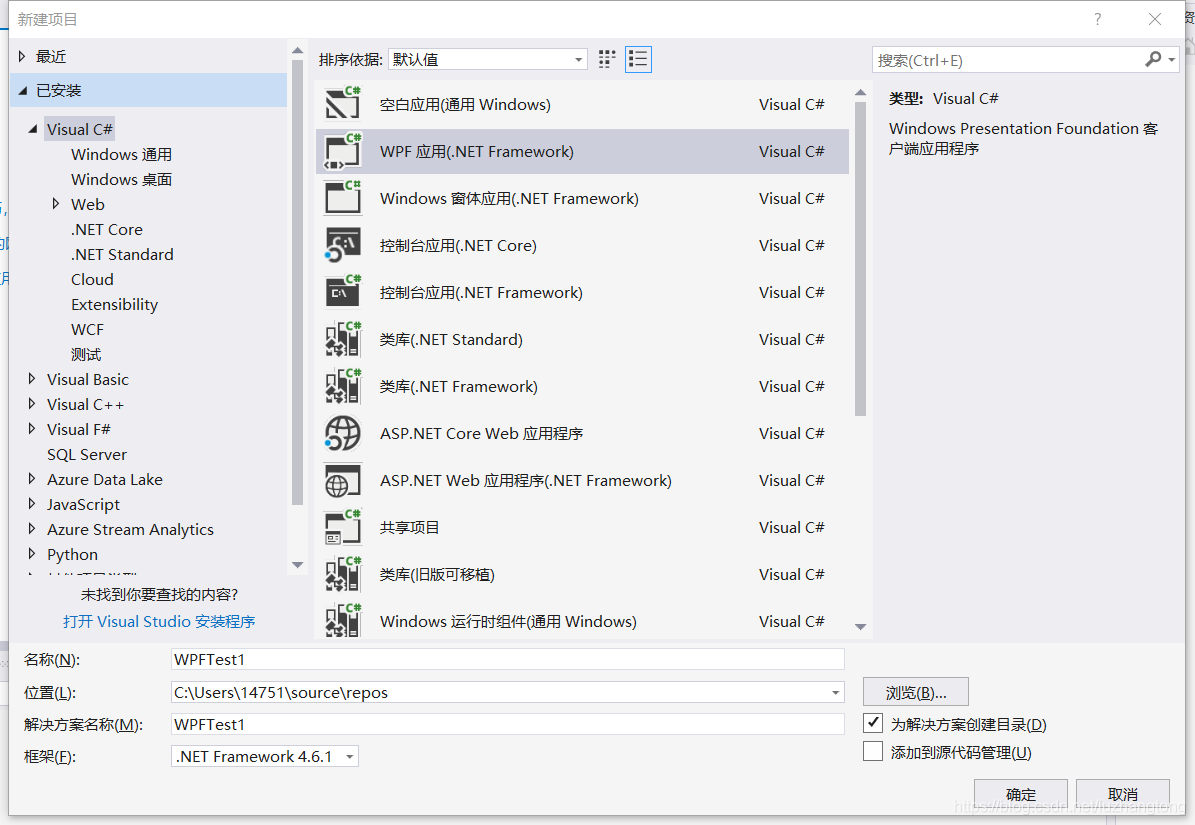Select Windows 窗体应用(.NET Framework) text
The image size is (1195, 825).
[x=509, y=199]
